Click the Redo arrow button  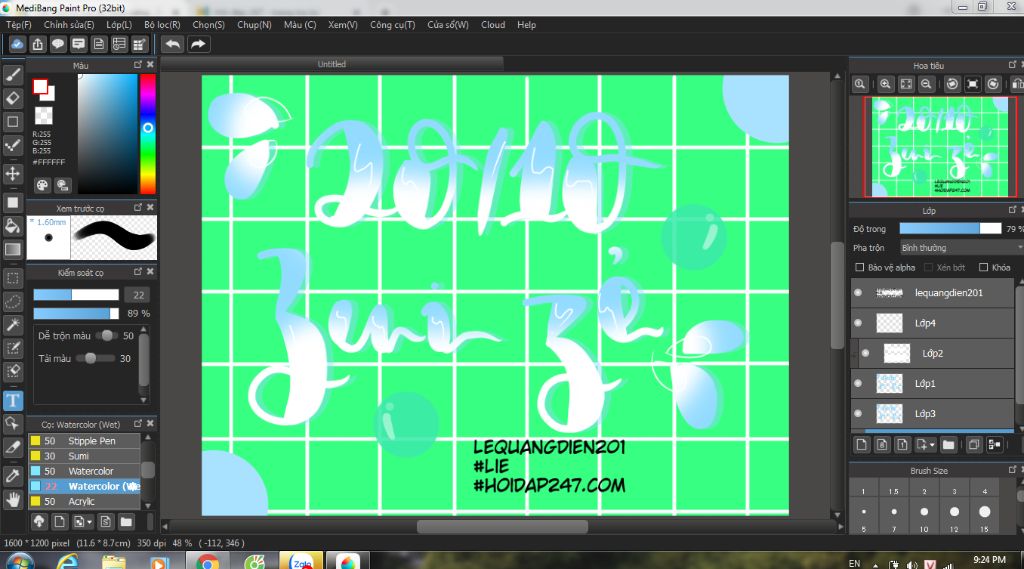click(199, 44)
